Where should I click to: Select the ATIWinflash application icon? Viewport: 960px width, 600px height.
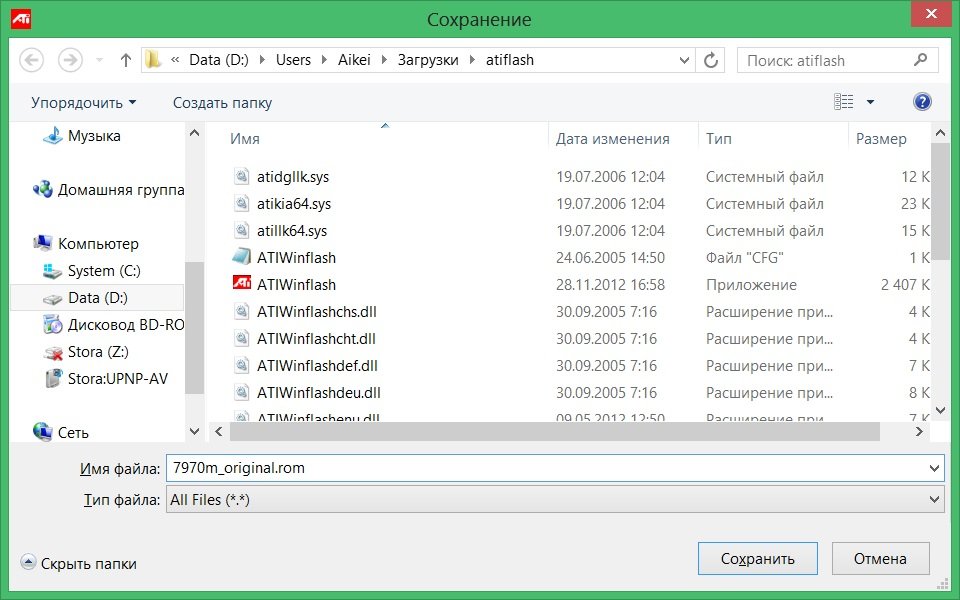pos(242,283)
